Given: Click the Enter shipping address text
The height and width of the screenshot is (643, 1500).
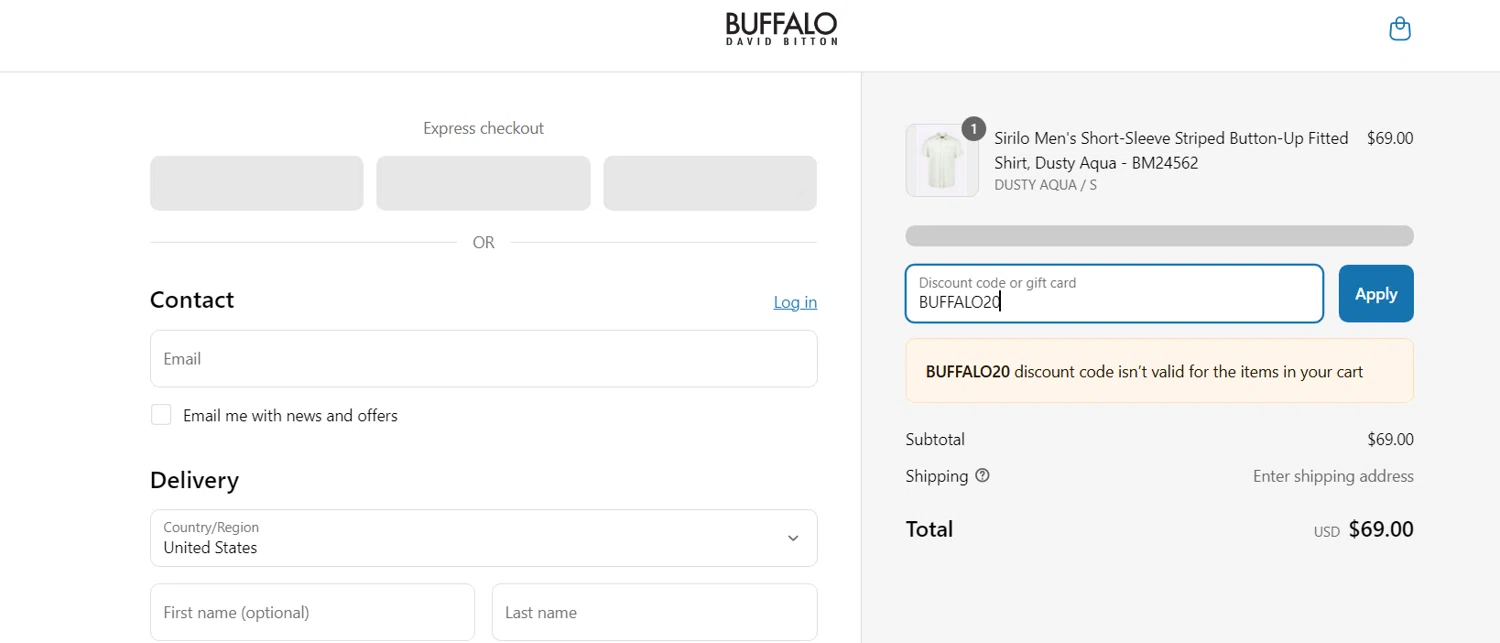Looking at the screenshot, I should tap(1333, 476).
